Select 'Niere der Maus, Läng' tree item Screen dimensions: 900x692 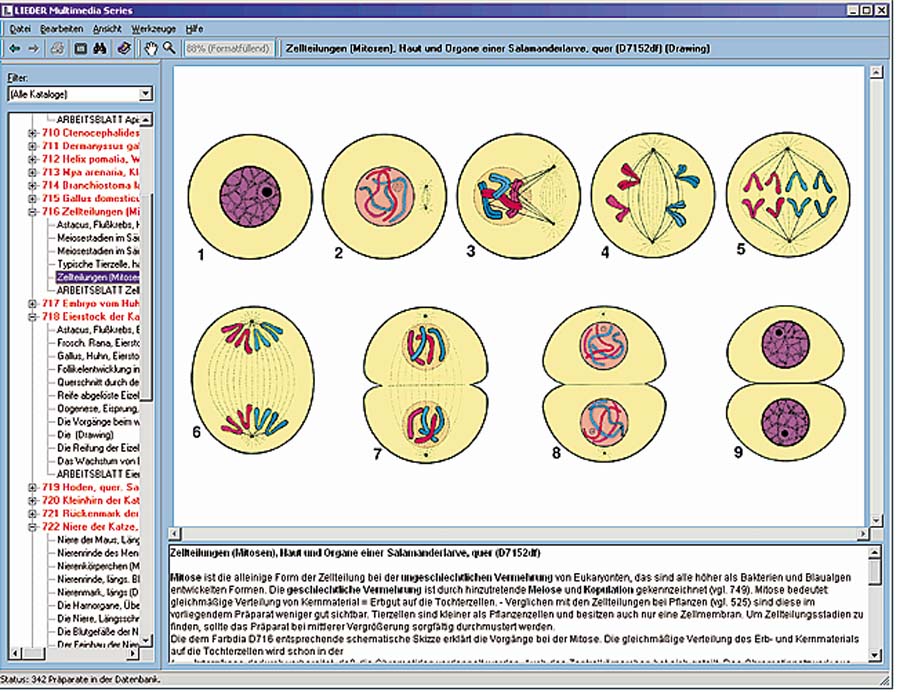[98, 539]
